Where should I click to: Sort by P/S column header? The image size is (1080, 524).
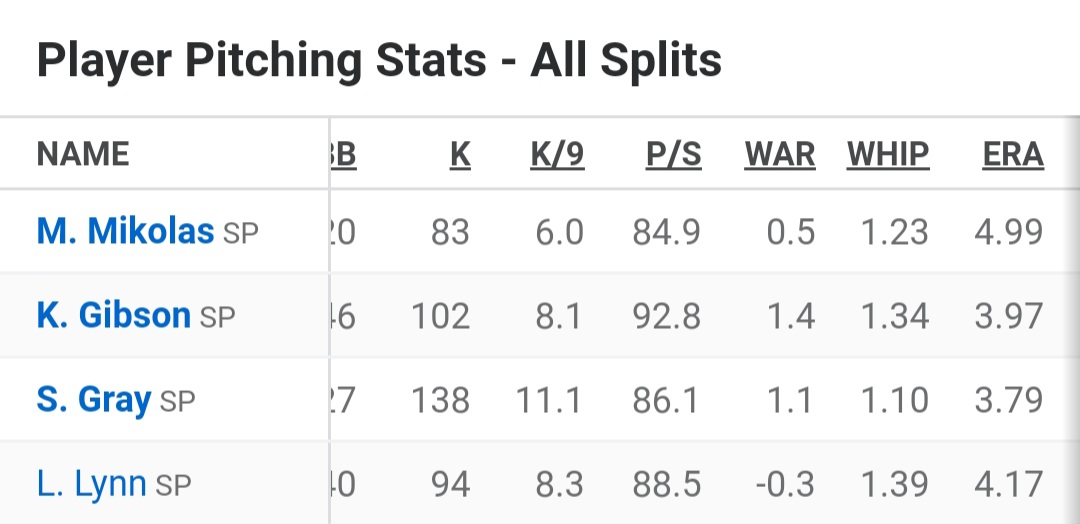[673, 155]
